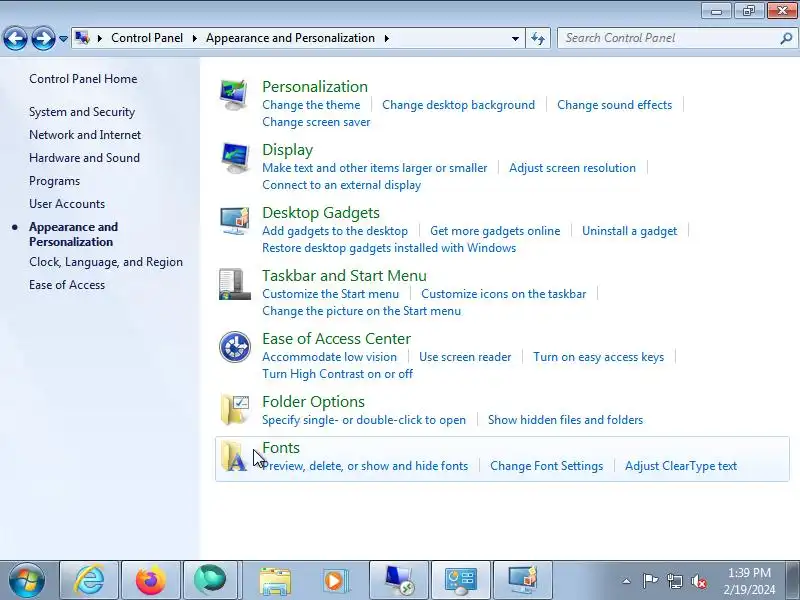This screenshot has width=800, height=600.
Task: Switch to the Control Panel taskbar button
Action: pos(461,580)
